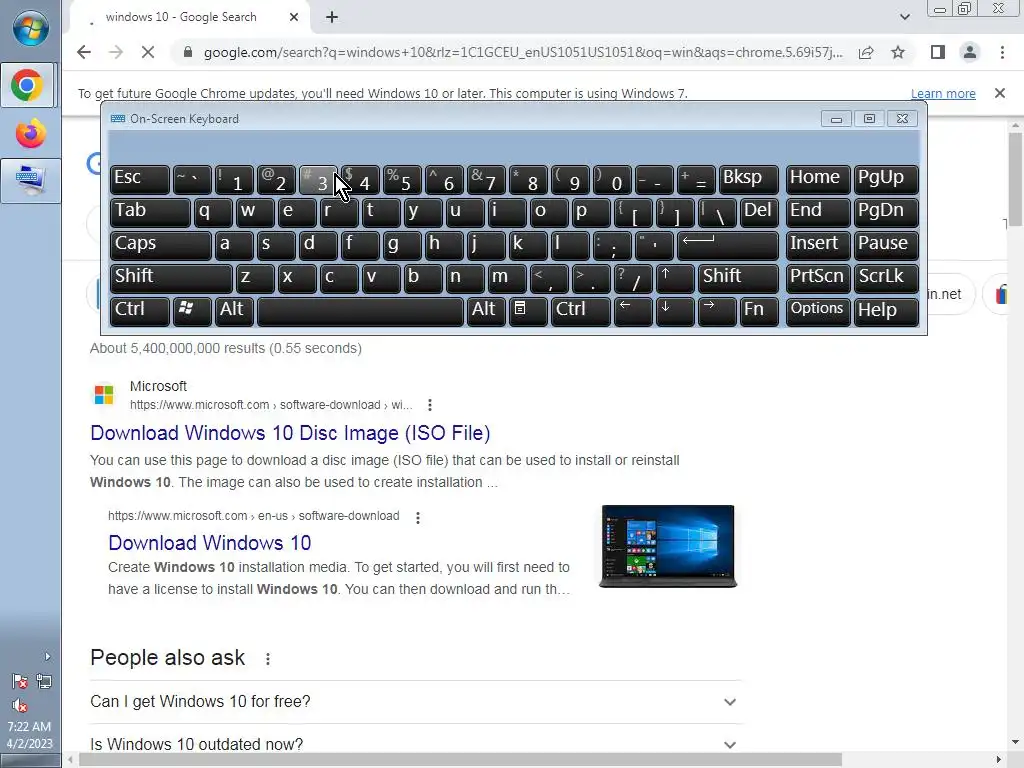Click the down arrow key
This screenshot has height=768, width=1024.
click(x=675, y=312)
